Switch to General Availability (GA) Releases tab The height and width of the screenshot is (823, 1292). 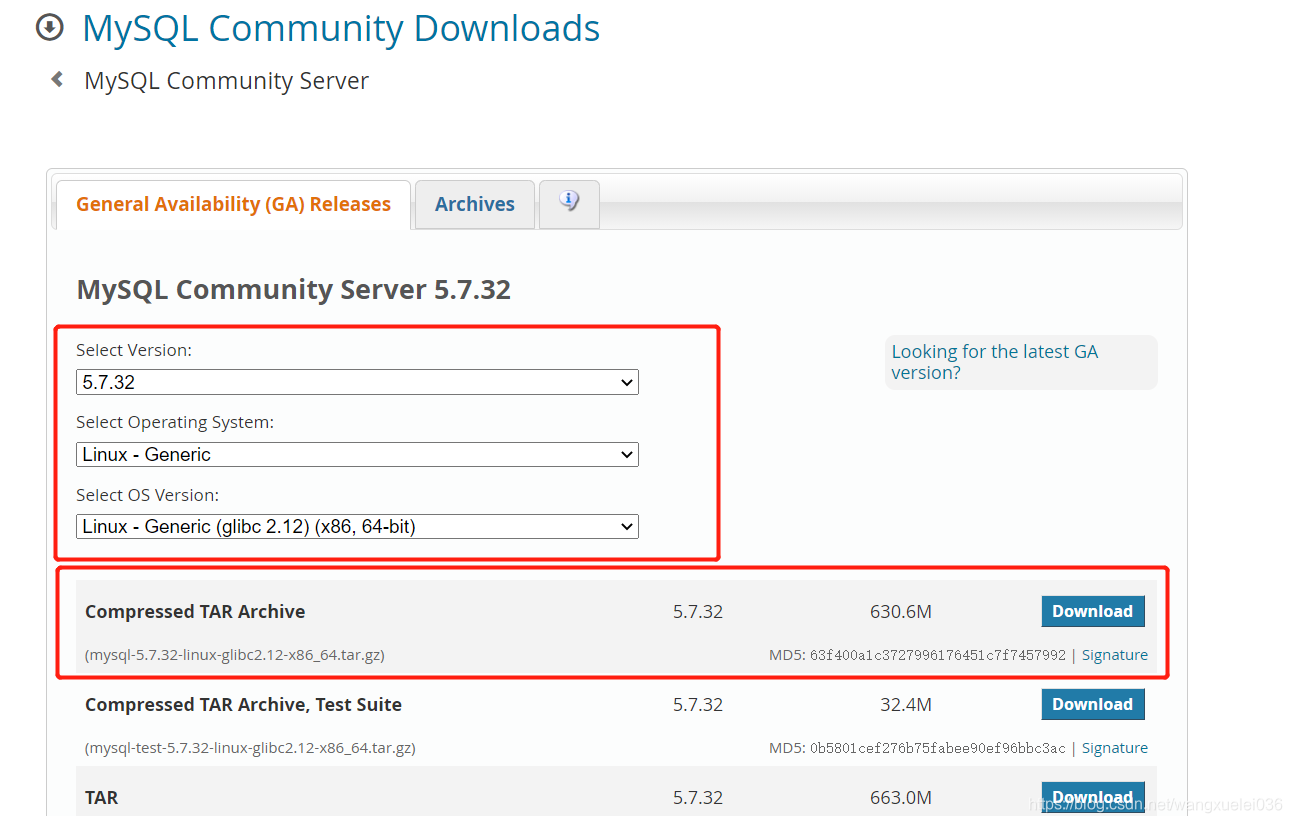tap(233, 204)
